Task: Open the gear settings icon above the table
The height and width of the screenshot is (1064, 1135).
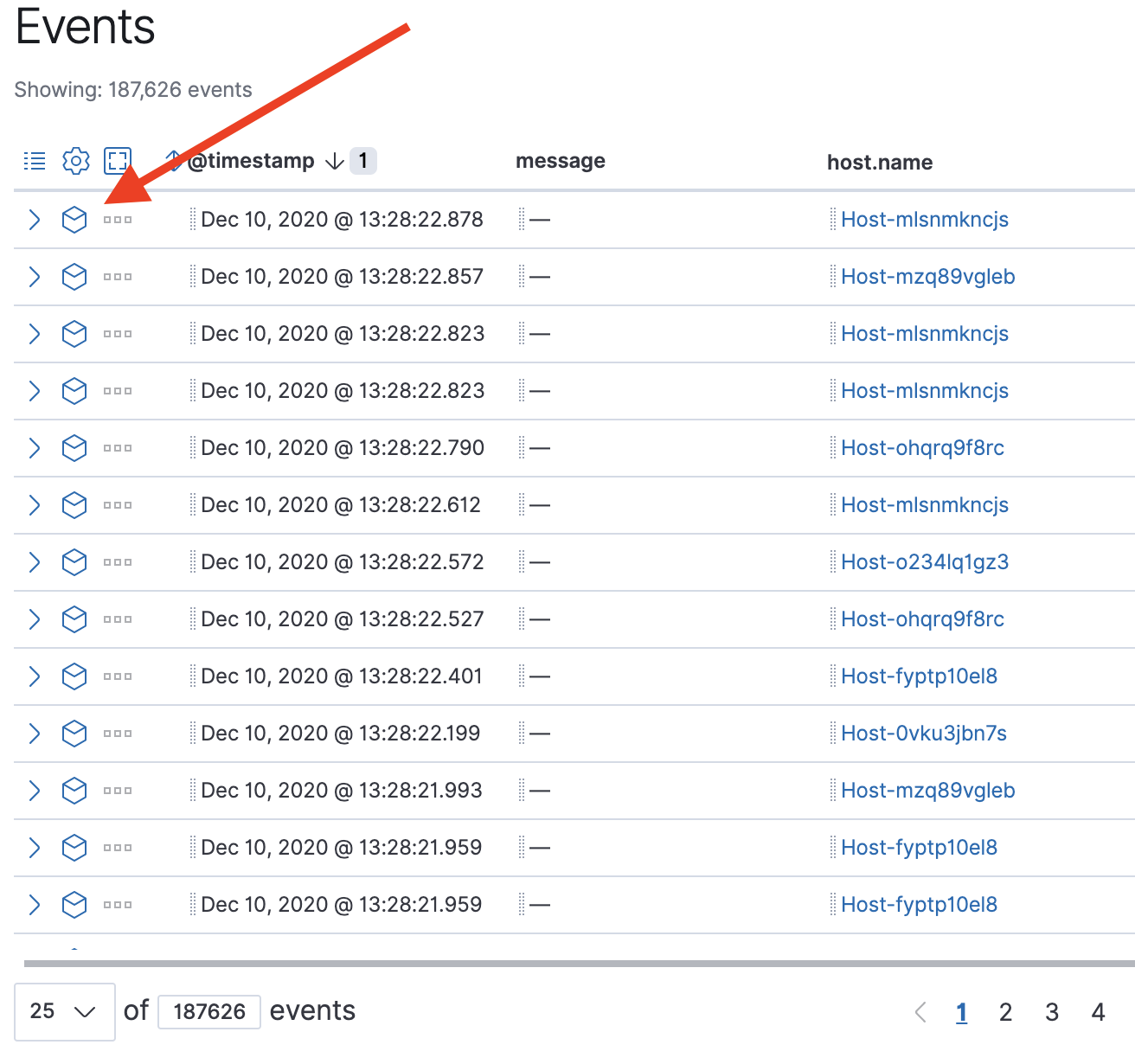Action: [75, 160]
